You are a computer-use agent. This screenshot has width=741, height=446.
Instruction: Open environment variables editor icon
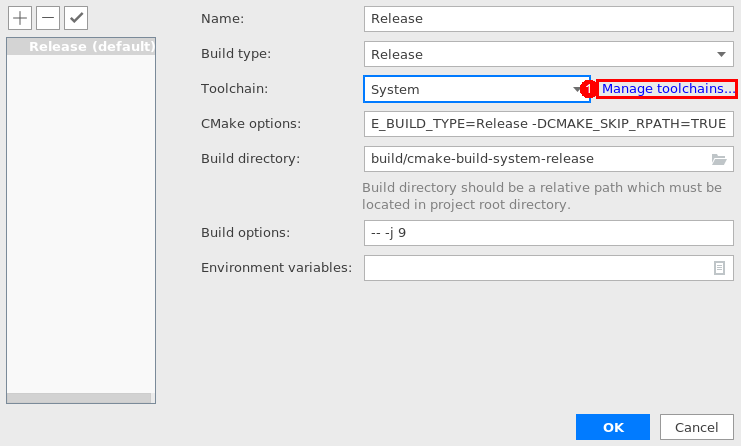pyautogui.click(x=719, y=268)
